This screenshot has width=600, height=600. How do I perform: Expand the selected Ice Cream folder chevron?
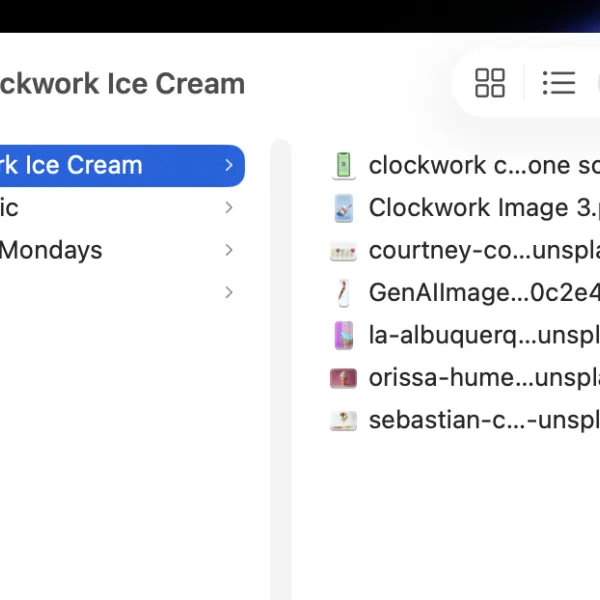229,165
